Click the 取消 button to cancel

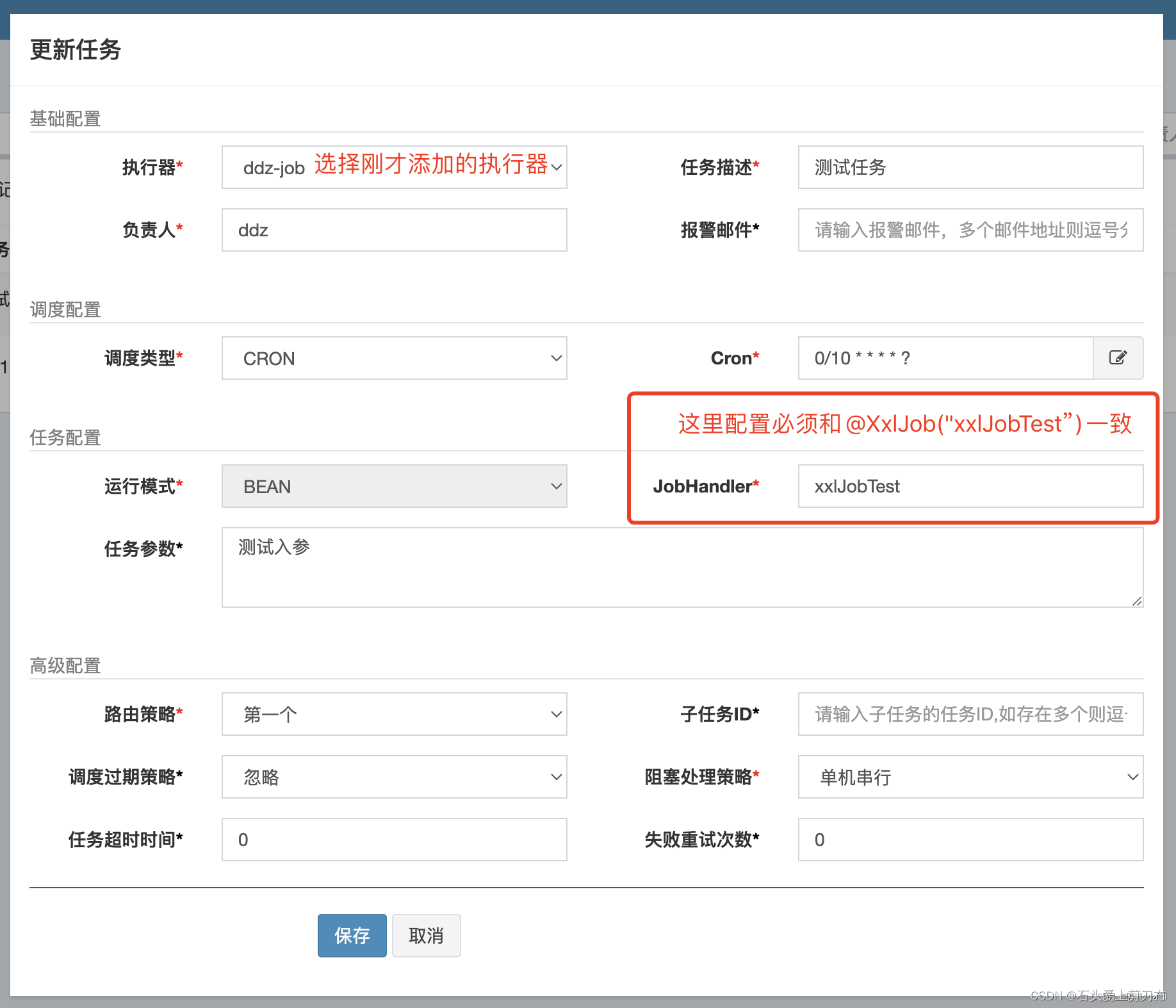tap(426, 936)
